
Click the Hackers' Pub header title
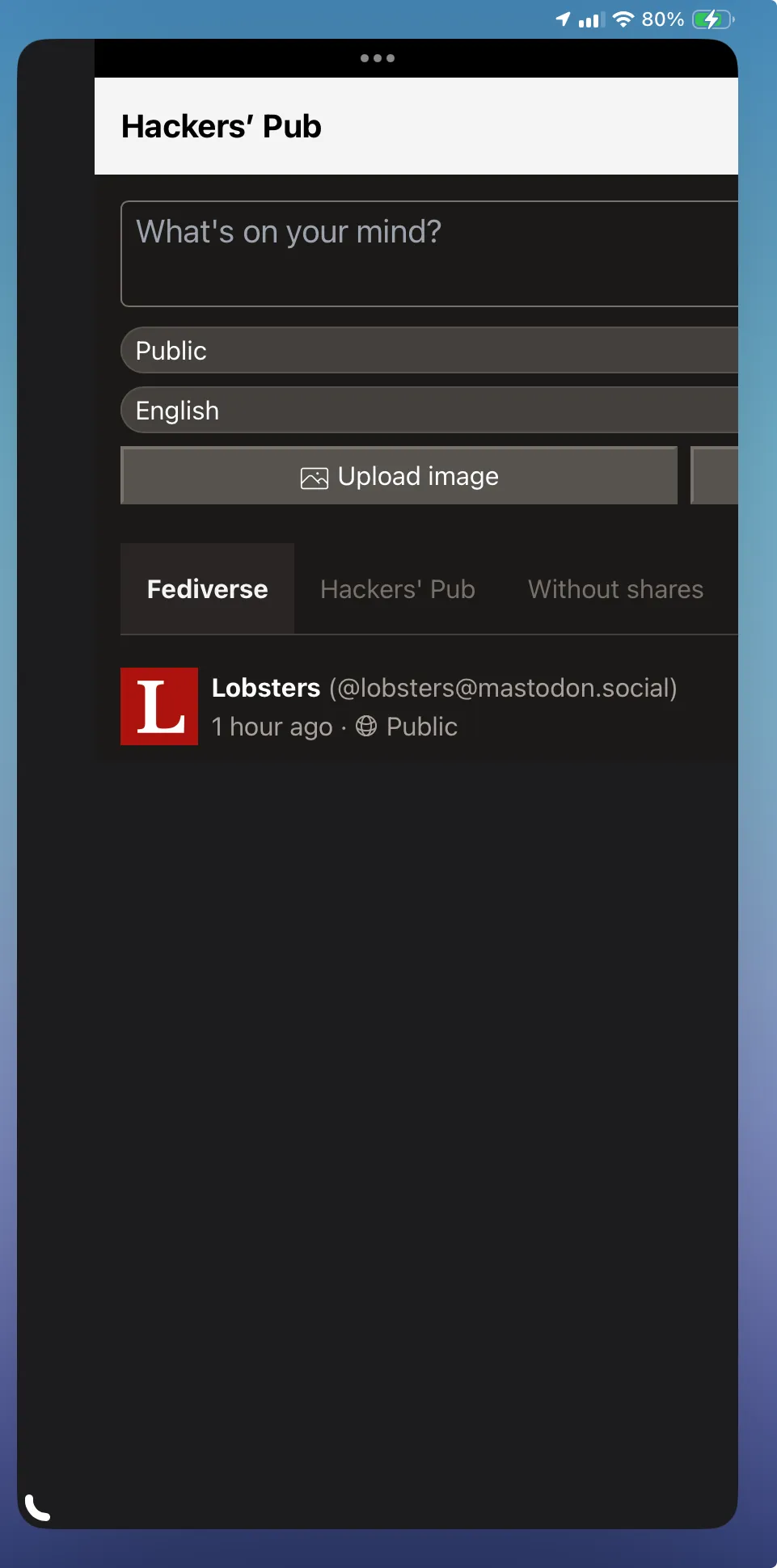[222, 126]
